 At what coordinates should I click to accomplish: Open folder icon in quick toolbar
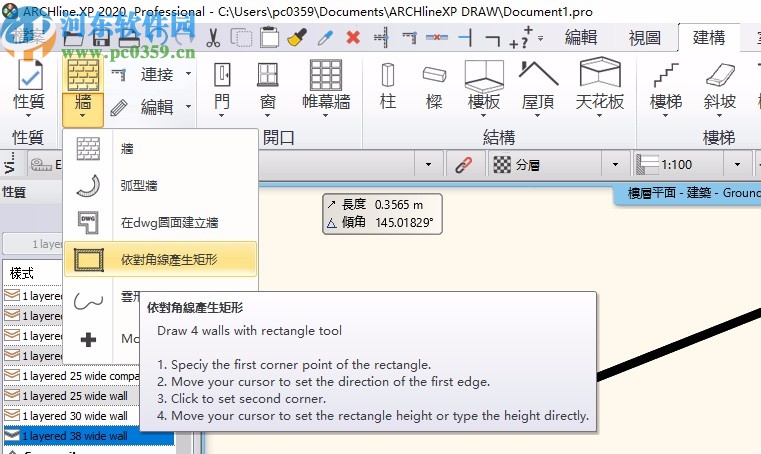click(x=73, y=38)
